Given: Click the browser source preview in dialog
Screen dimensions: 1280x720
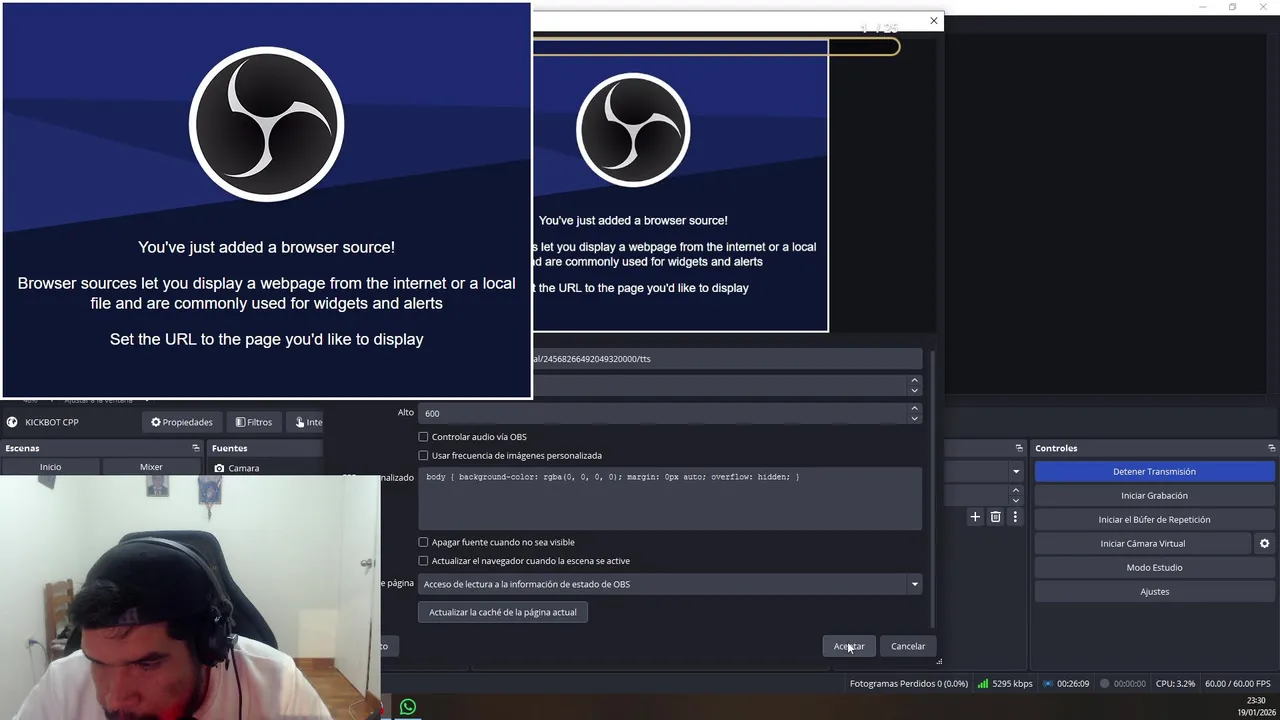Looking at the screenshot, I should [680, 186].
